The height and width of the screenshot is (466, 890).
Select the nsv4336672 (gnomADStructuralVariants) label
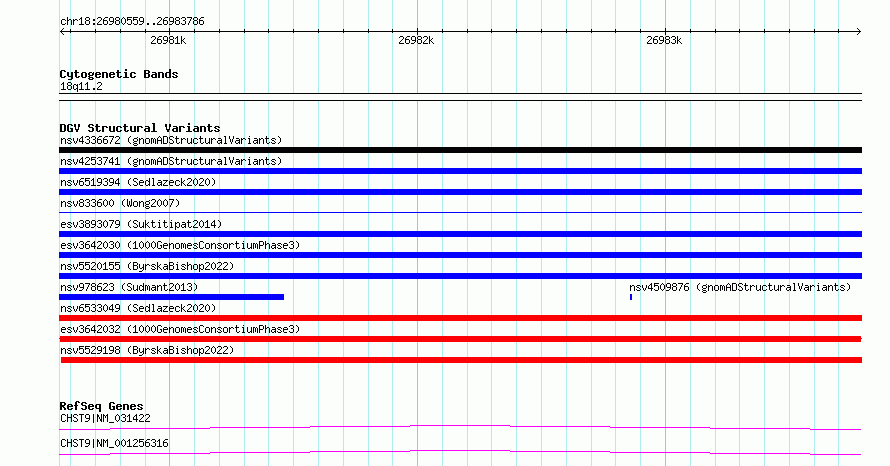click(171, 140)
